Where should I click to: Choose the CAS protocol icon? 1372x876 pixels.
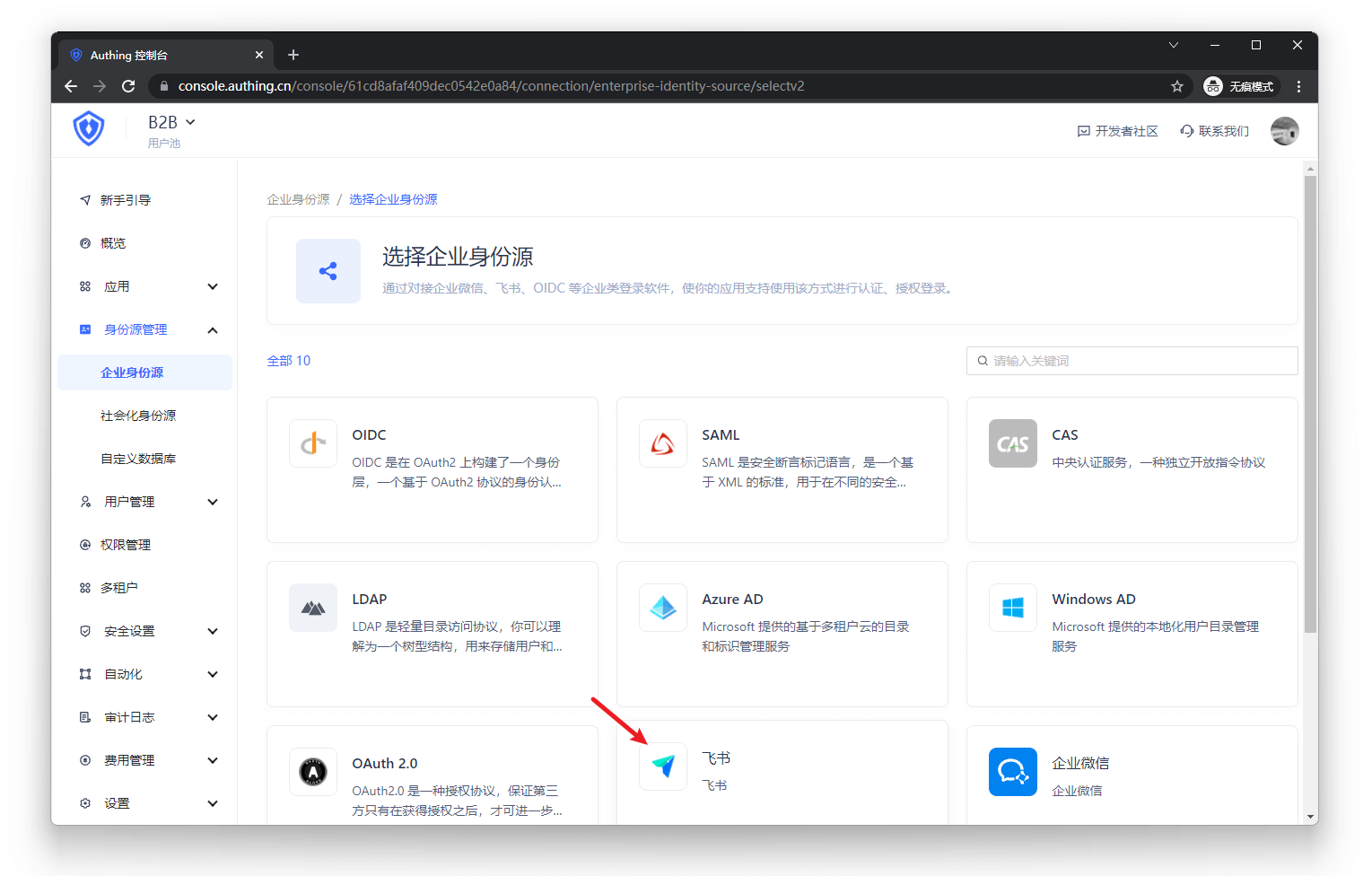click(1012, 443)
